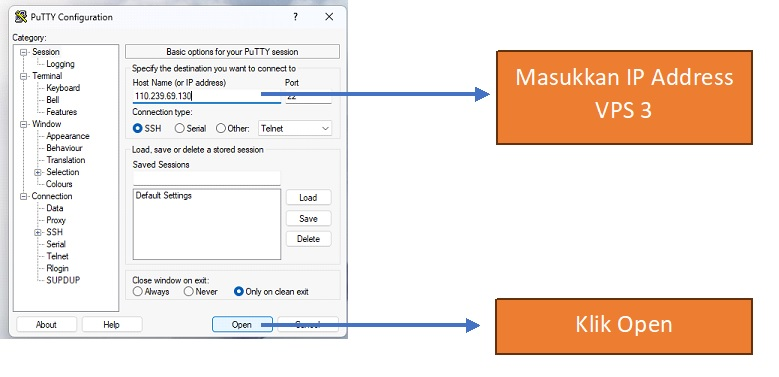The width and height of the screenshot is (779, 377).
Task: Select Keyboard category in tree
Action: pyautogui.click(x=63, y=88)
